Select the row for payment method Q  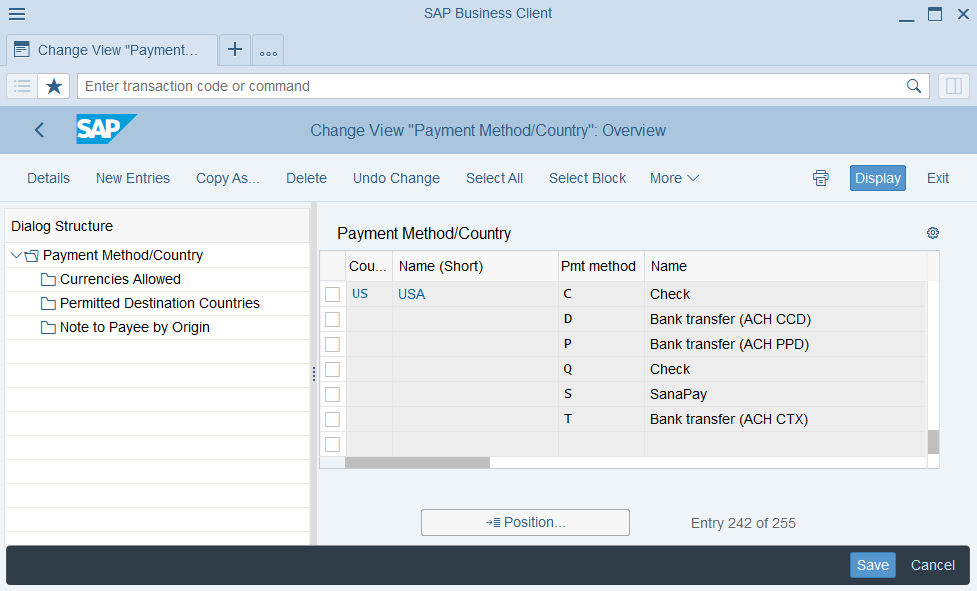point(333,369)
